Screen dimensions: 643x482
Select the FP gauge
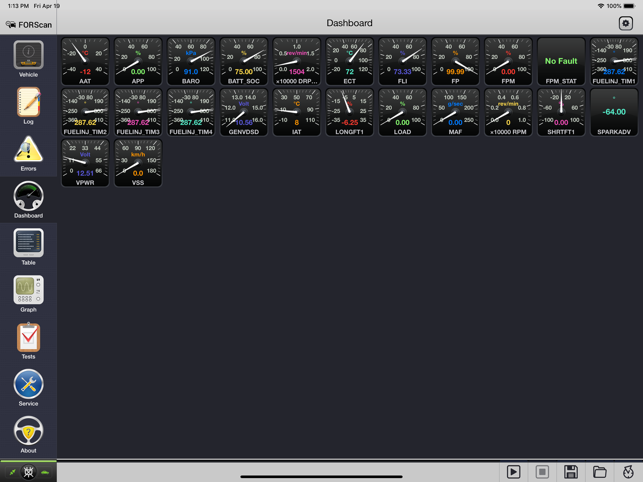pos(456,62)
